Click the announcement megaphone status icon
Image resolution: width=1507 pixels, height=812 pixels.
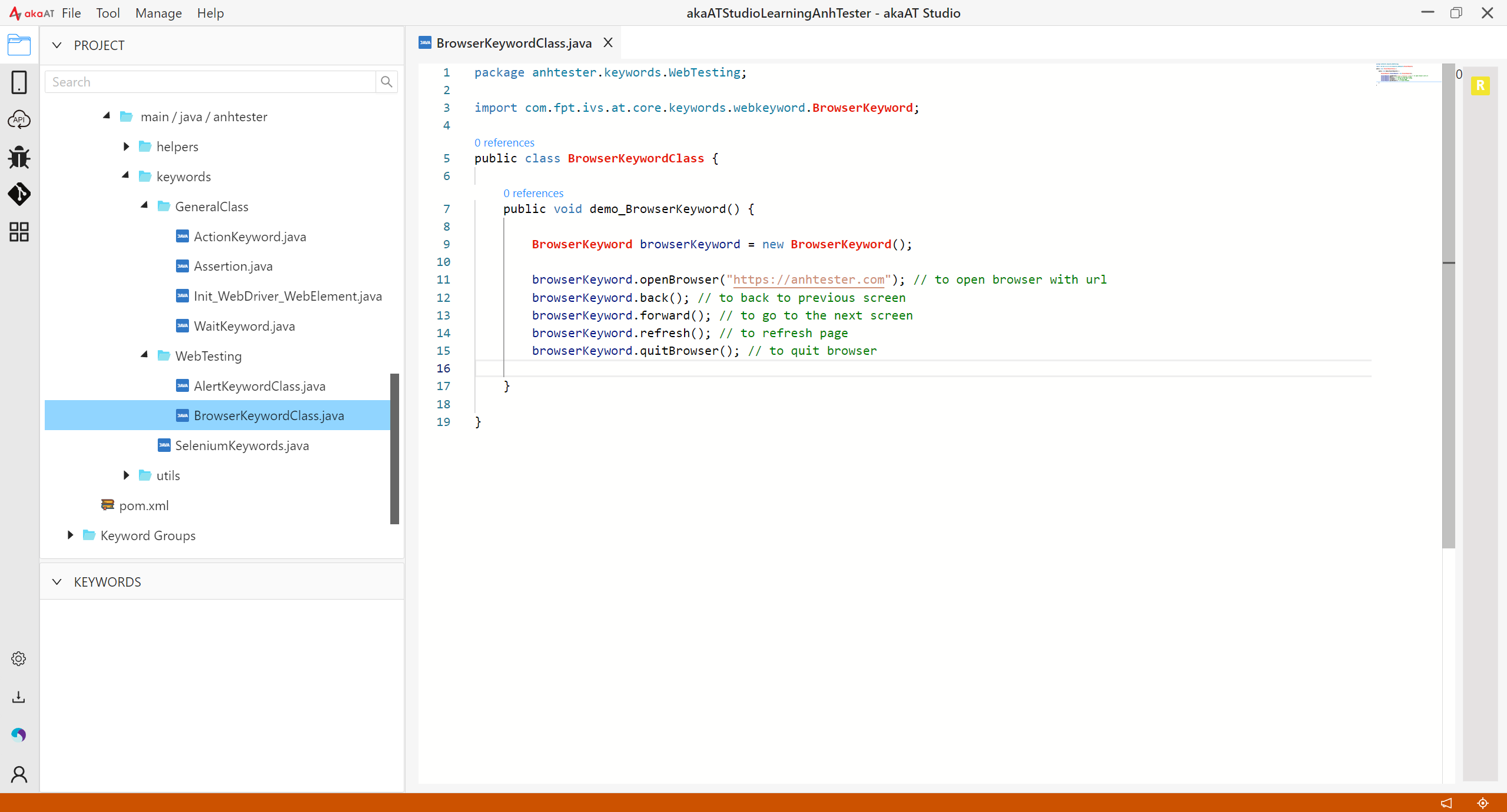1447,803
